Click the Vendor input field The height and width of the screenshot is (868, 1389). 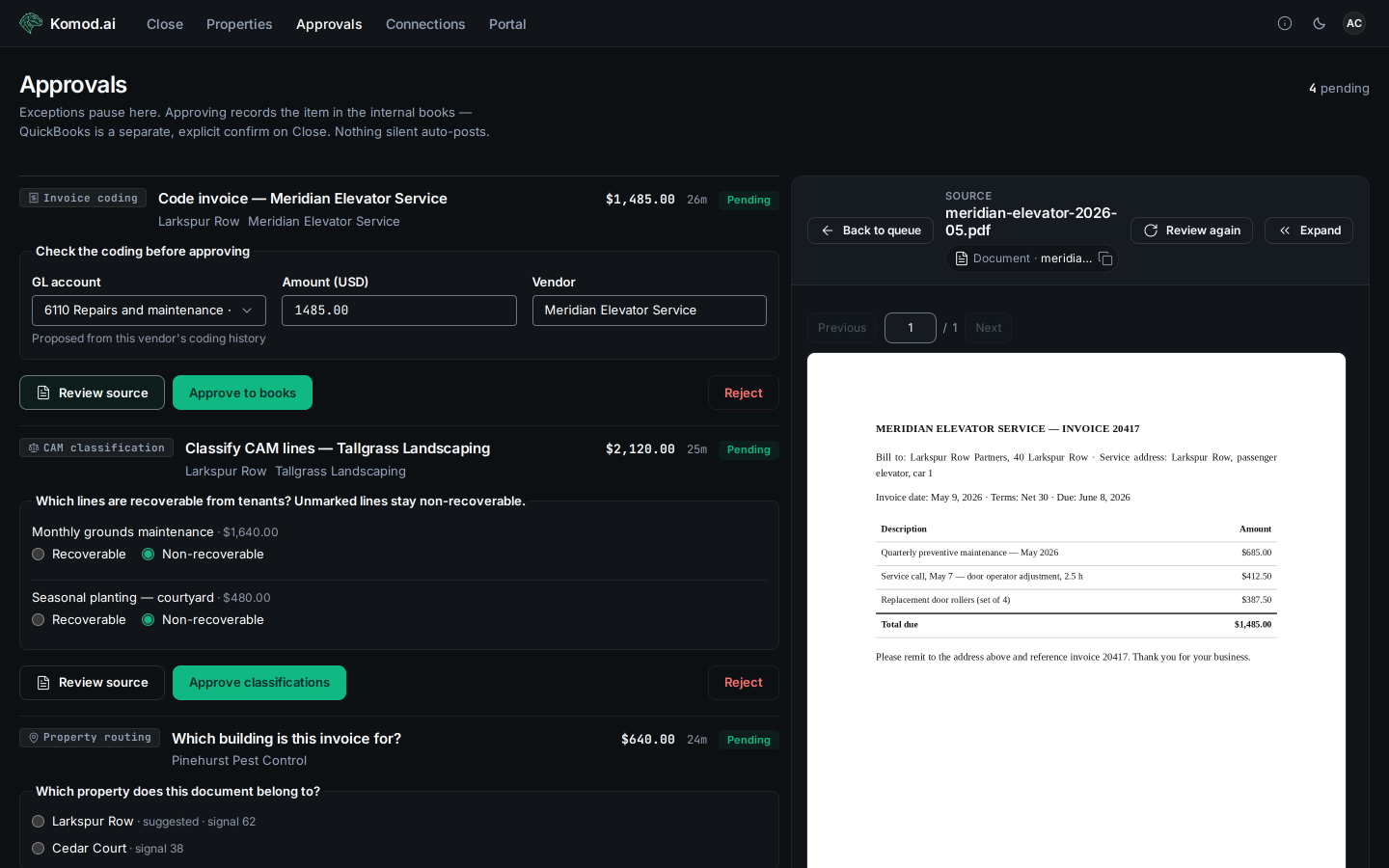pos(649,311)
